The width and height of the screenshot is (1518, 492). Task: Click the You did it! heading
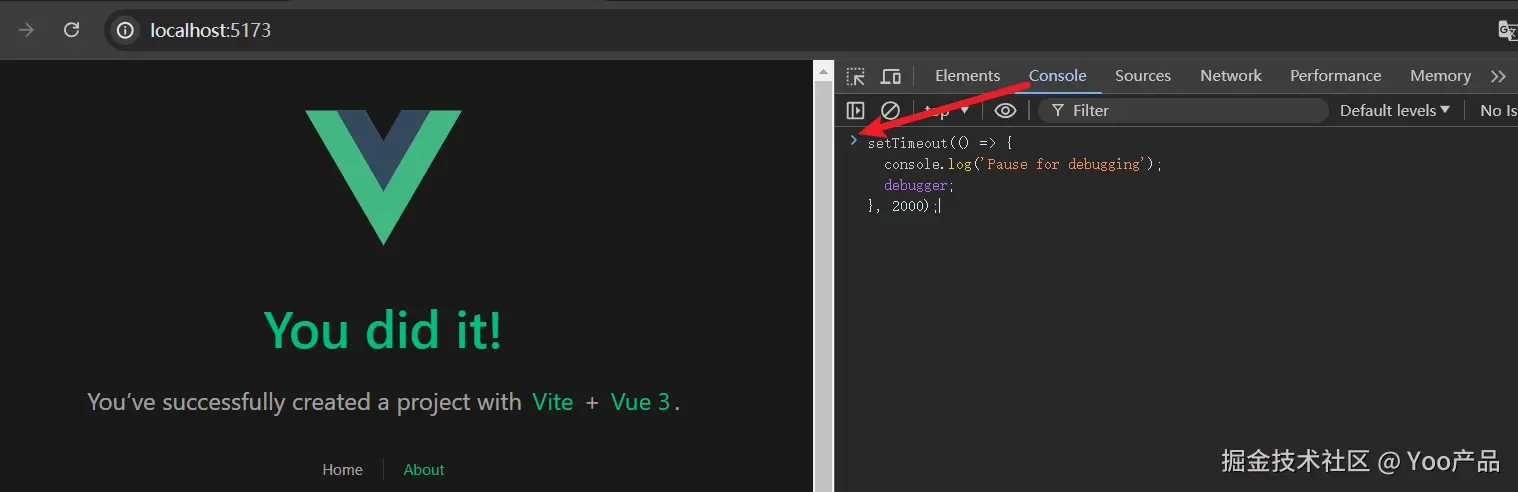coord(383,330)
